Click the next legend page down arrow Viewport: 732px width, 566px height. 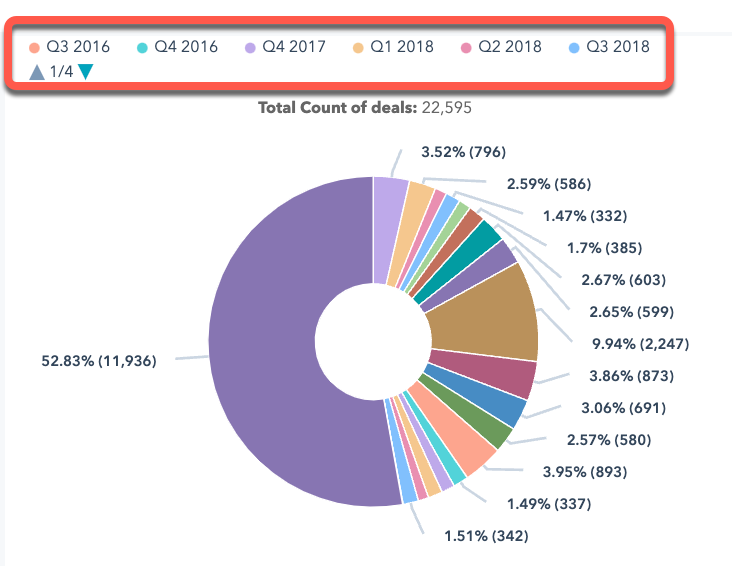[x=86, y=71]
